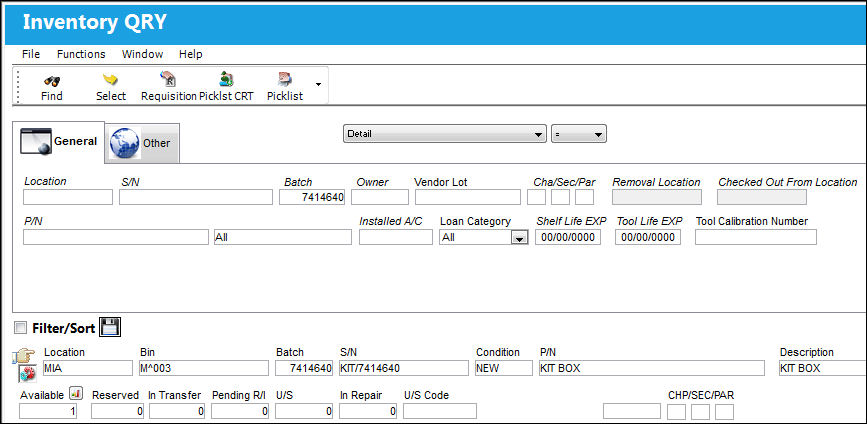The width and height of the screenshot is (867, 424).
Task: Click the U/S quantity field
Action: [x=304, y=411]
